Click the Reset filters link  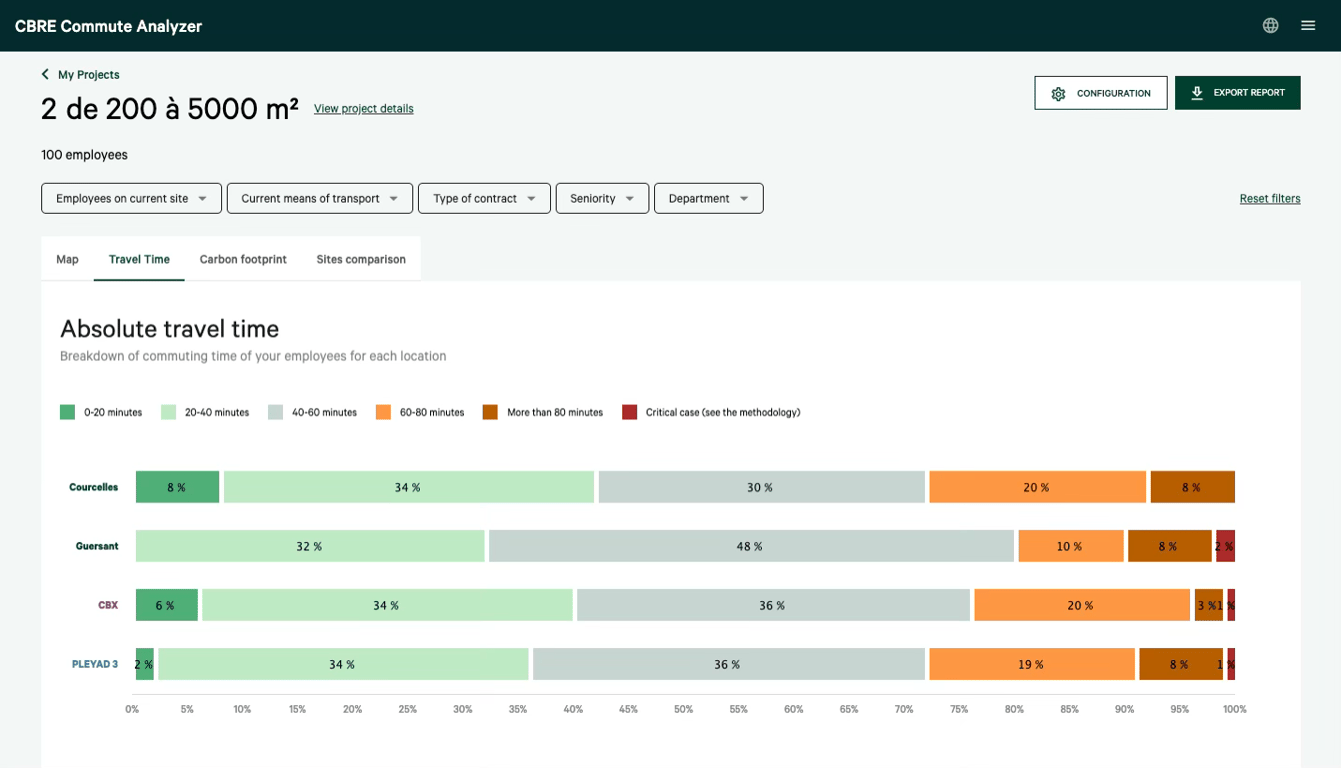tap(1270, 198)
